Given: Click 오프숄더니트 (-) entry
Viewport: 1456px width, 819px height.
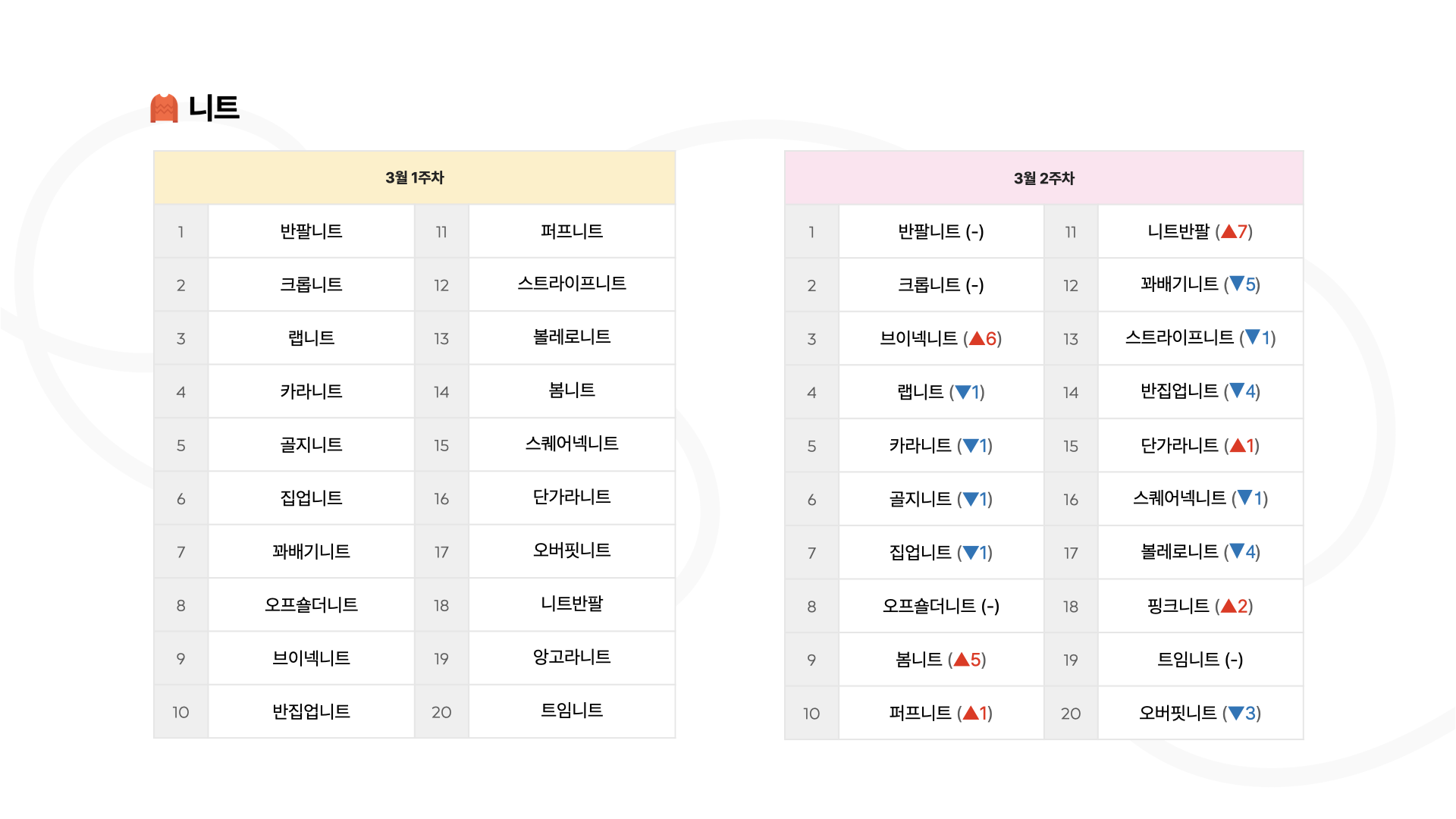Looking at the screenshot, I should click(x=941, y=606).
